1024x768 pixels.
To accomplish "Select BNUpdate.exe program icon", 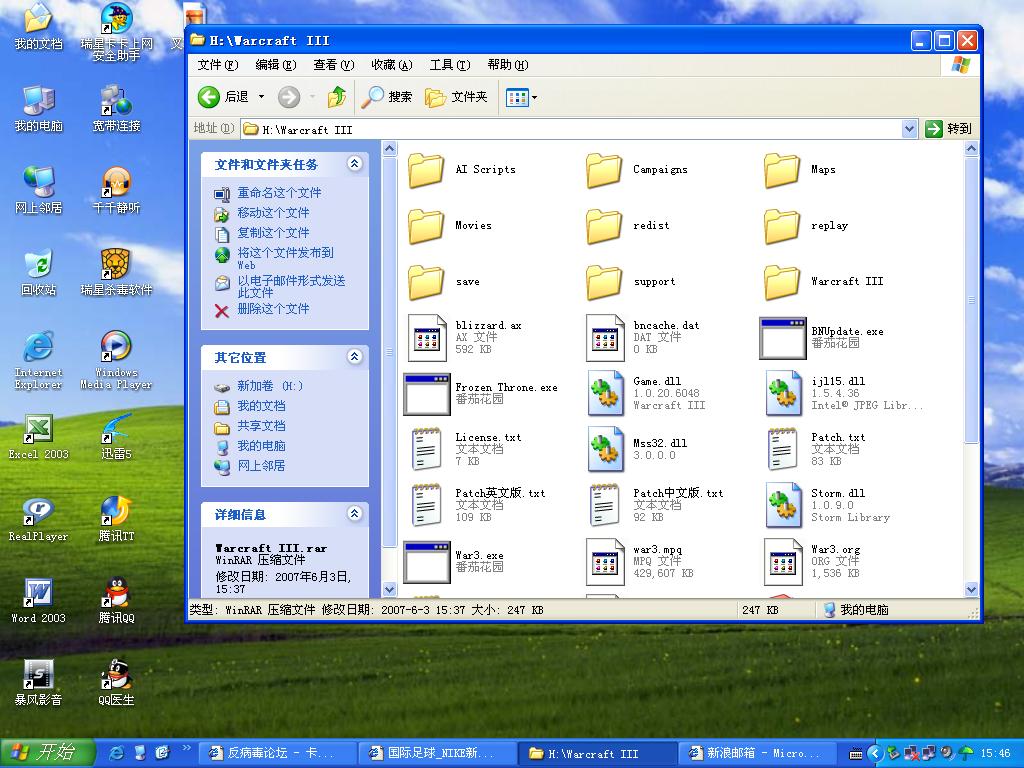I will pyautogui.click(x=782, y=338).
